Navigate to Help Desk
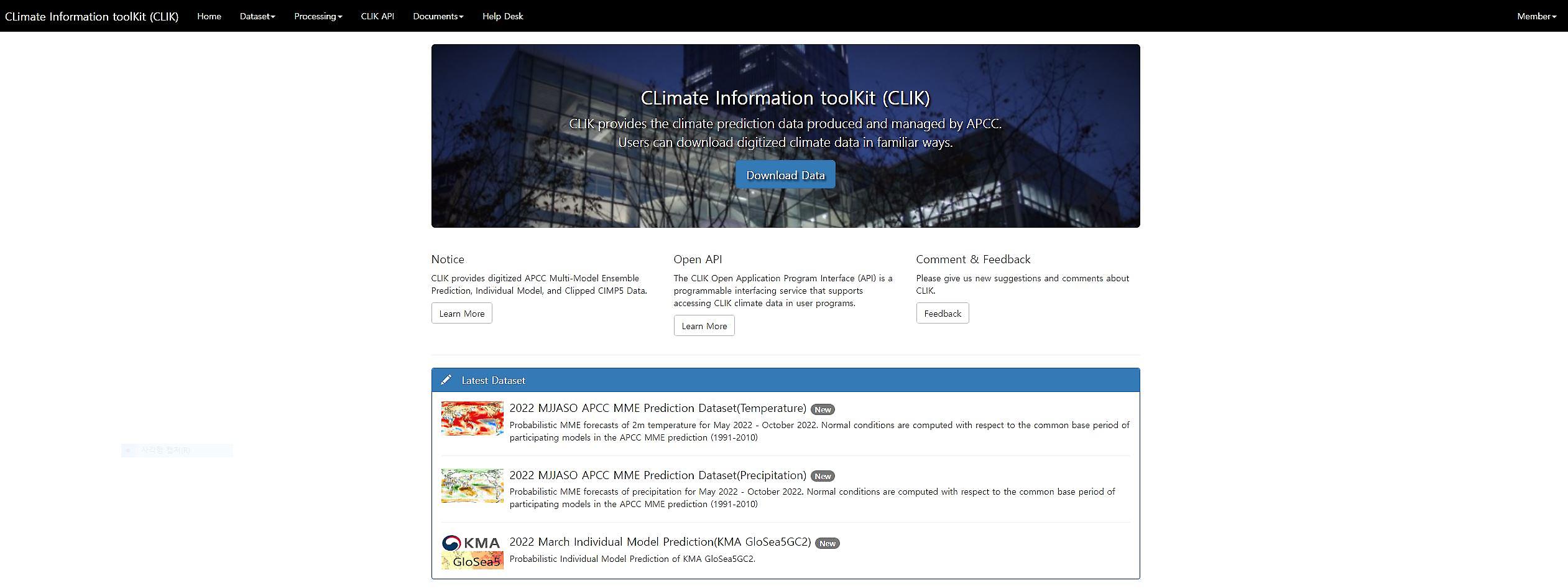The image size is (1568, 588). [502, 16]
